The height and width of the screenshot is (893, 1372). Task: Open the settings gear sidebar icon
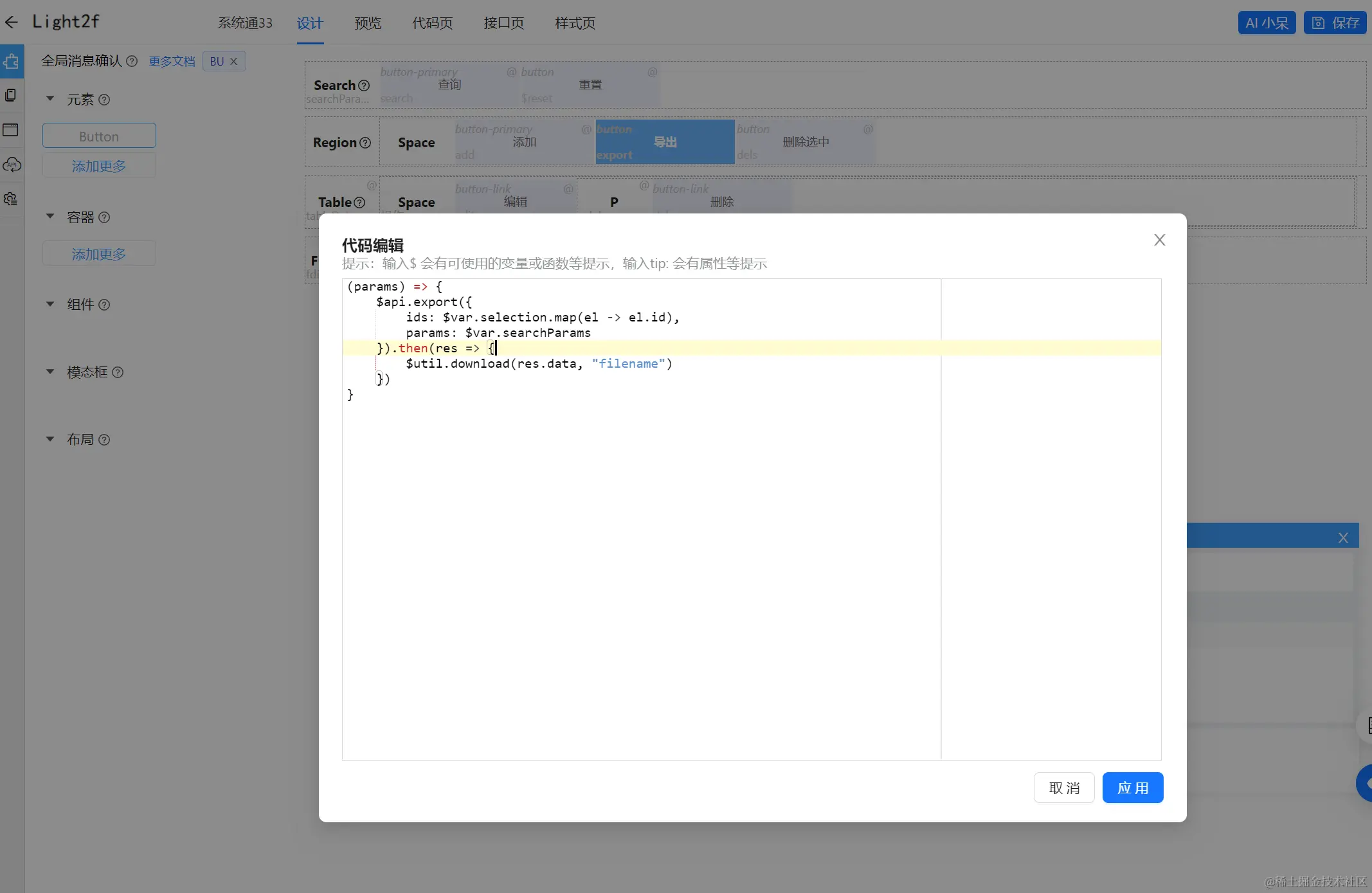pos(11,199)
